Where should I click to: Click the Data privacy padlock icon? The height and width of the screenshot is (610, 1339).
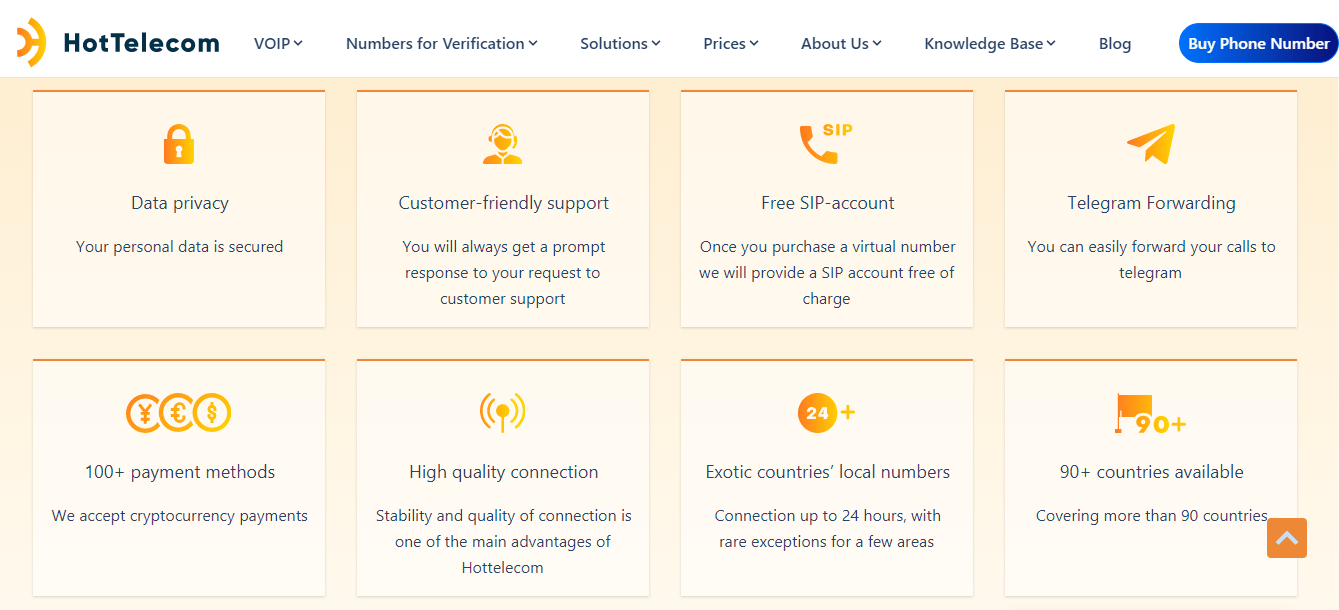pyautogui.click(x=179, y=143)
